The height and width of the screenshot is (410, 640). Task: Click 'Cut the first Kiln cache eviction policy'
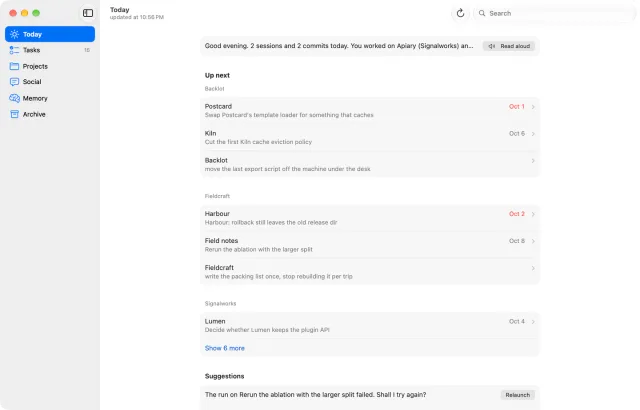tap(258, 142)
